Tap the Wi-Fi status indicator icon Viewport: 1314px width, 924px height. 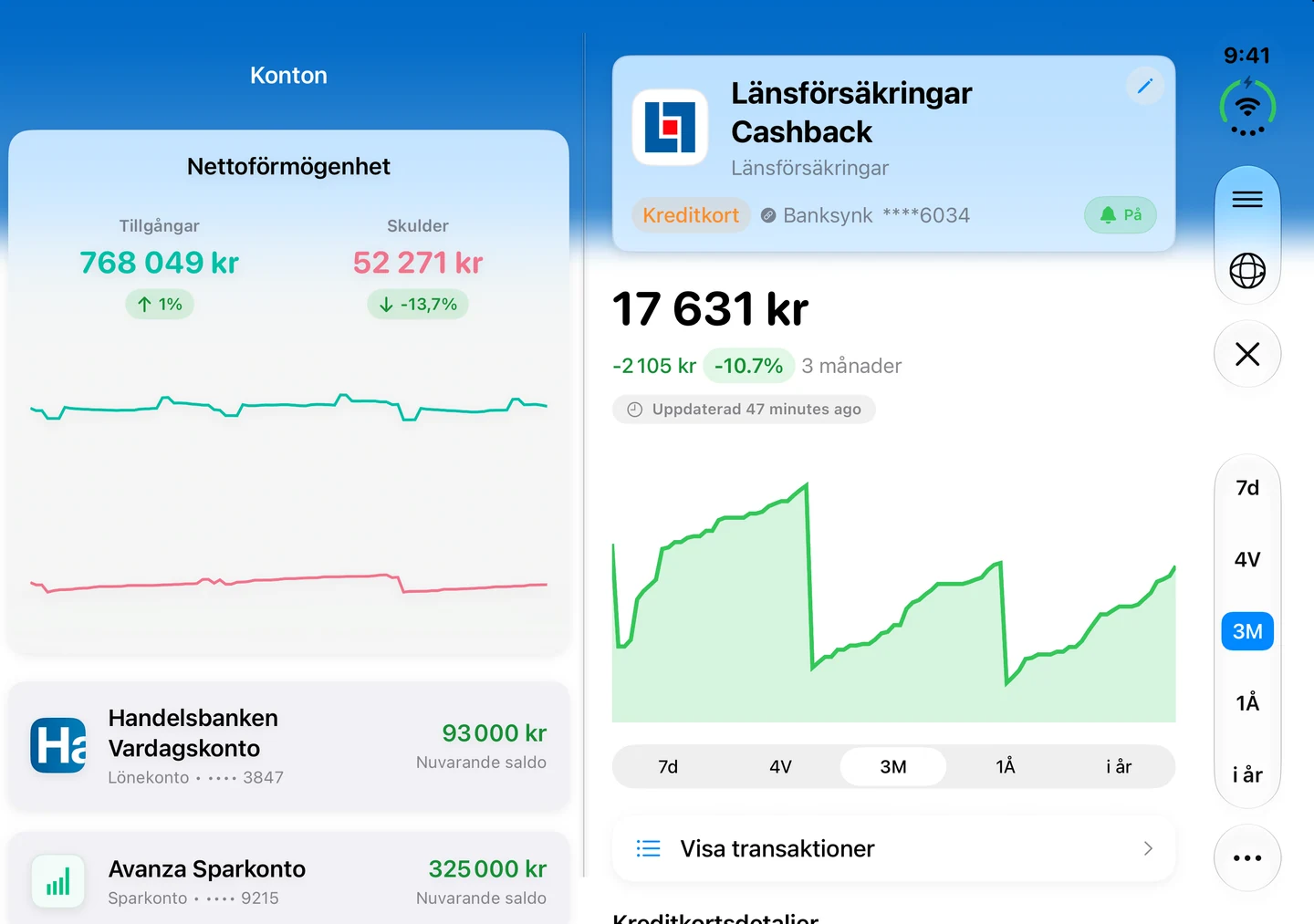click(1247, 108)
